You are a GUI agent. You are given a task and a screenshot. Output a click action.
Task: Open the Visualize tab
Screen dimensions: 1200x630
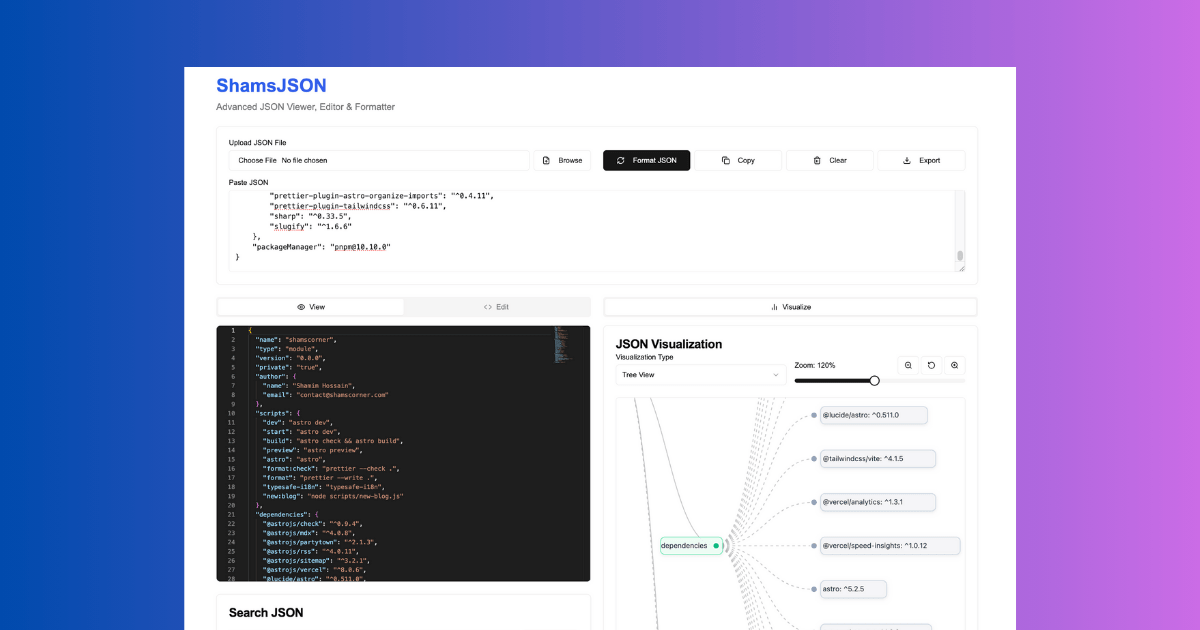790,307
